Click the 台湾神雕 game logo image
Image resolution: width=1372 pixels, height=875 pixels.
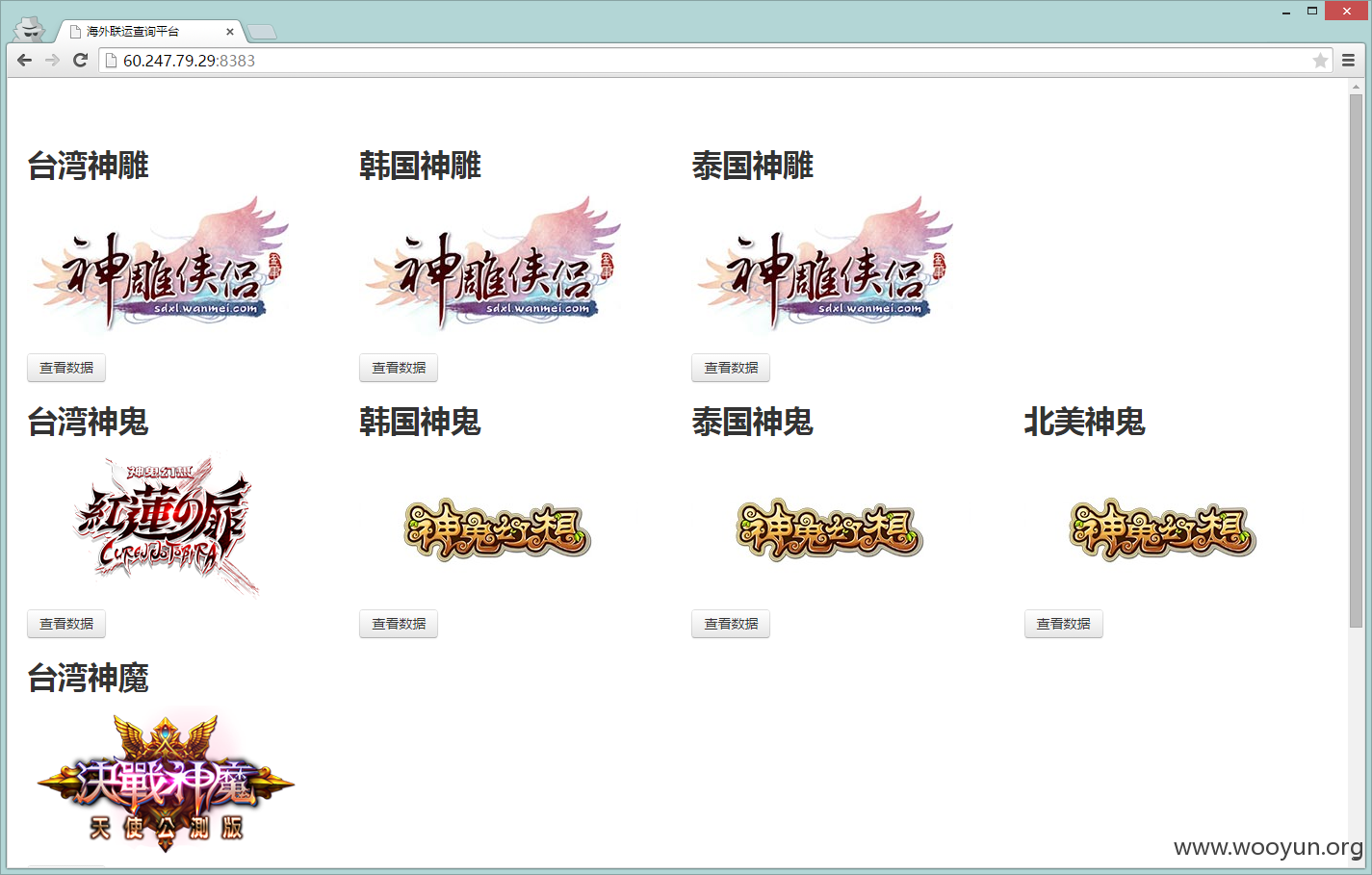pyautogui.click(x=161, y=264)
